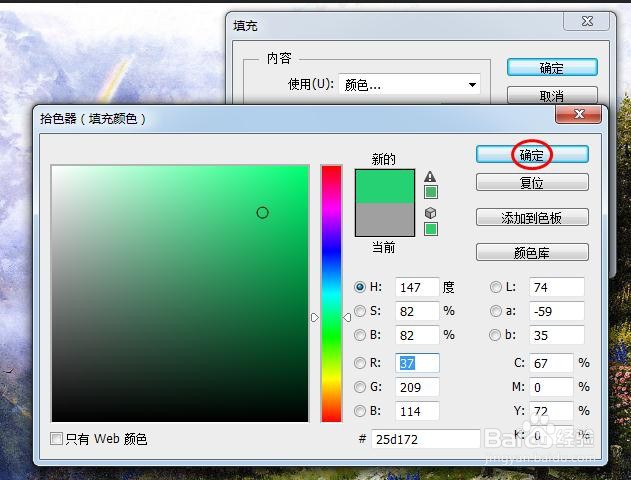
Task: Click the out-of-gamut warning triangle icon
Action: (x=430, y=176)
